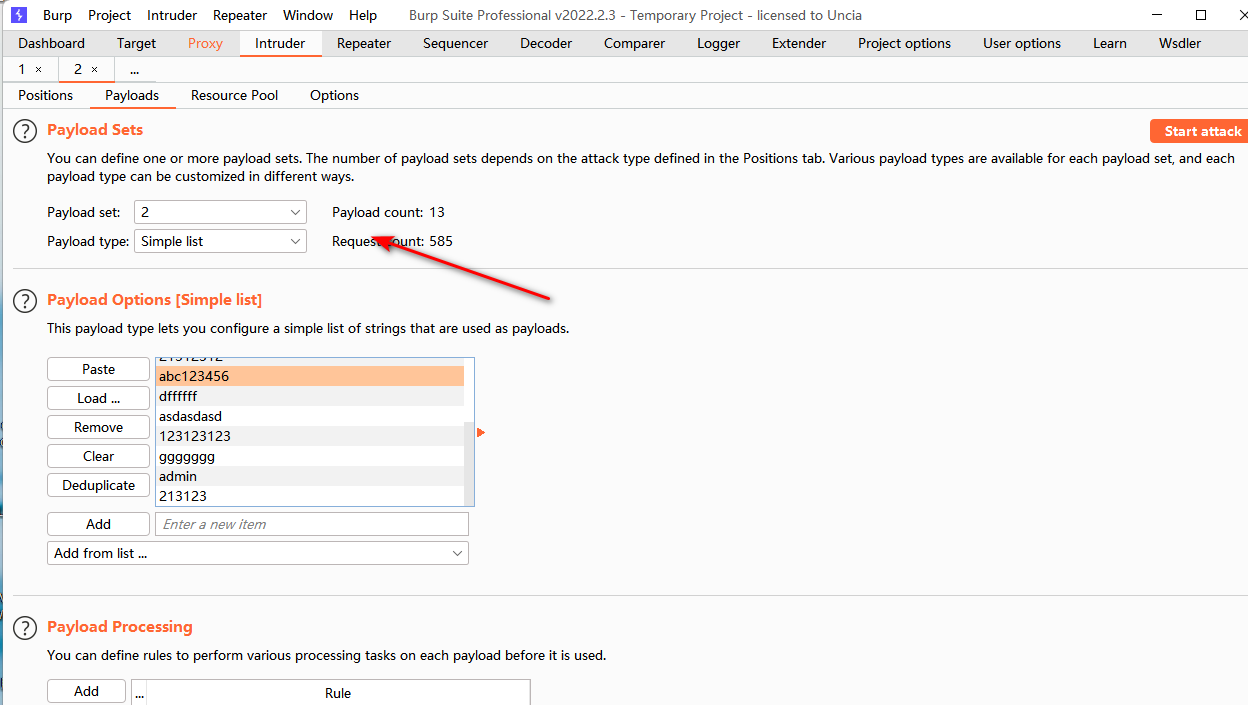1248x705 pixels.
Task: Select the abc123456 payload entry
Action: click(x=311, y=376)
